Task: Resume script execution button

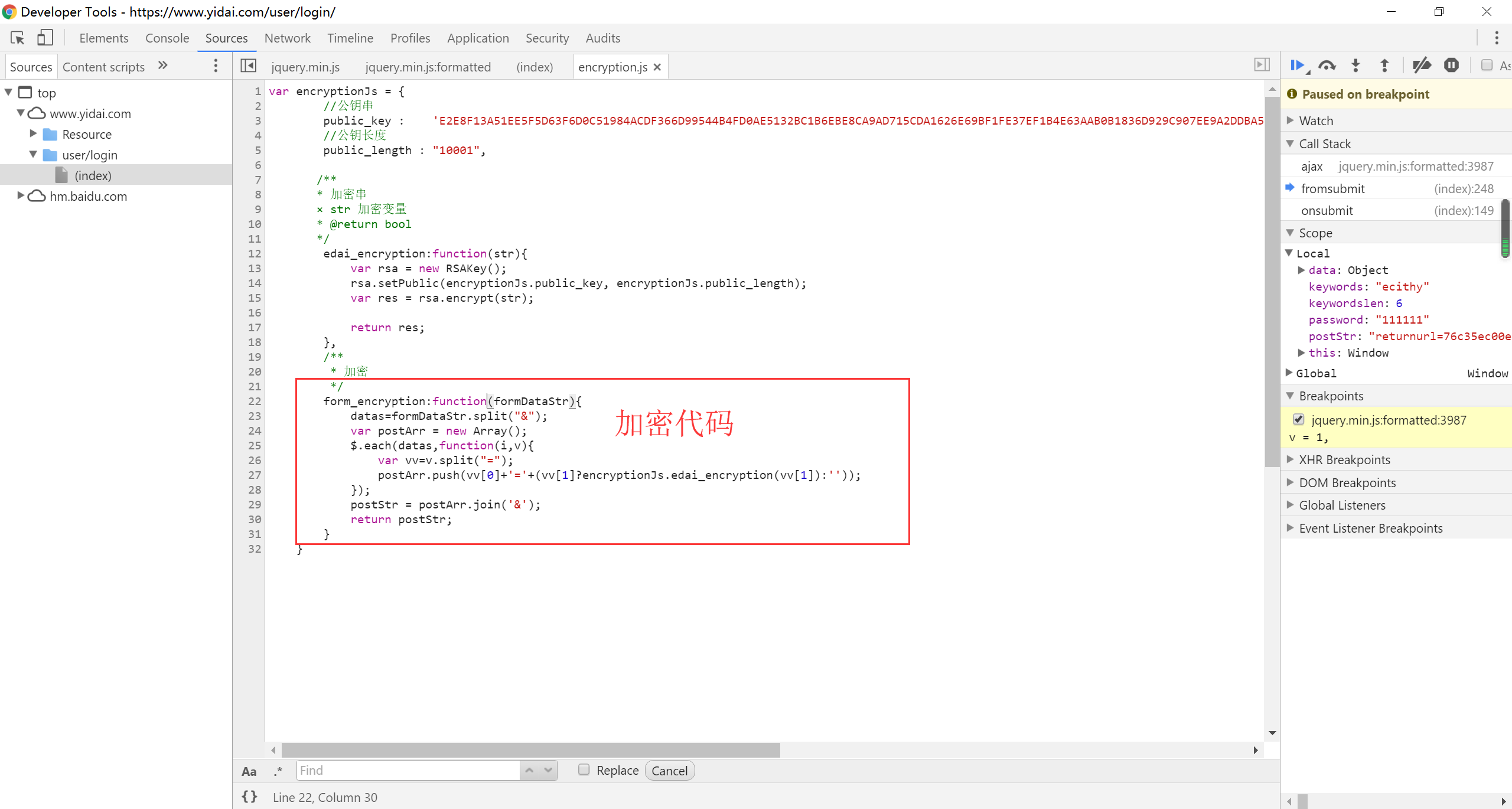Action: coord(1297,66)
